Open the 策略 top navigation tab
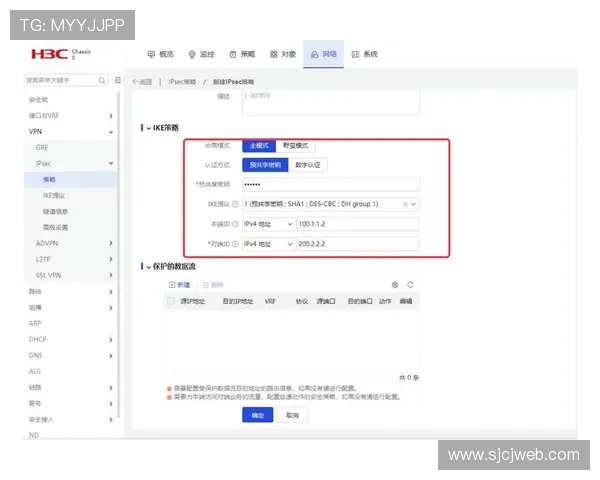 pos(242,54)
